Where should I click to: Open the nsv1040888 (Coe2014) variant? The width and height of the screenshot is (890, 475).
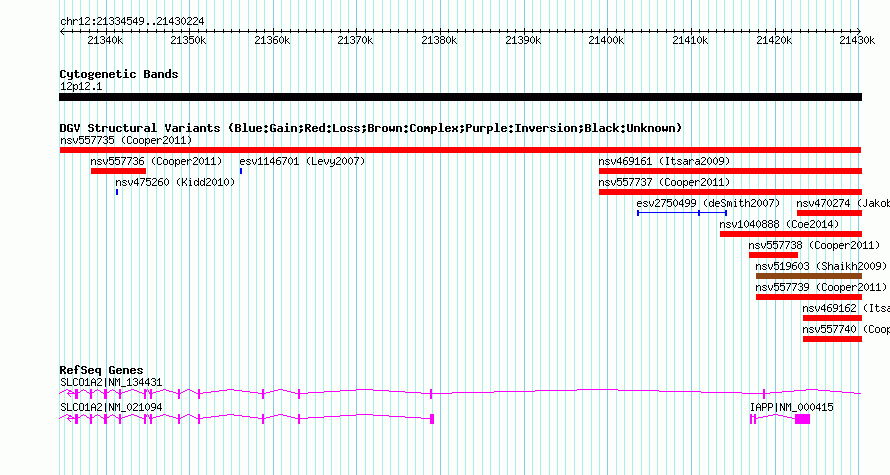pyautogui.click(x=779, y=224)
